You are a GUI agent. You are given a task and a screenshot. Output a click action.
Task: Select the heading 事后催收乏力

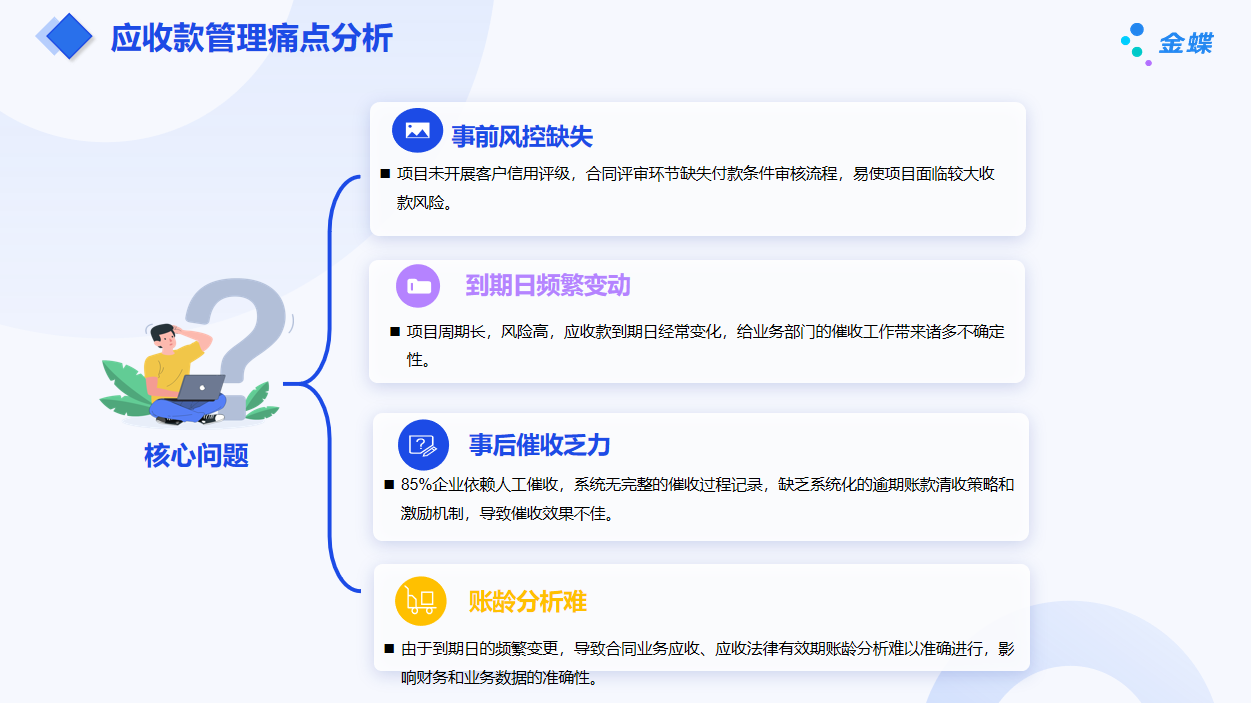(539, 445)
